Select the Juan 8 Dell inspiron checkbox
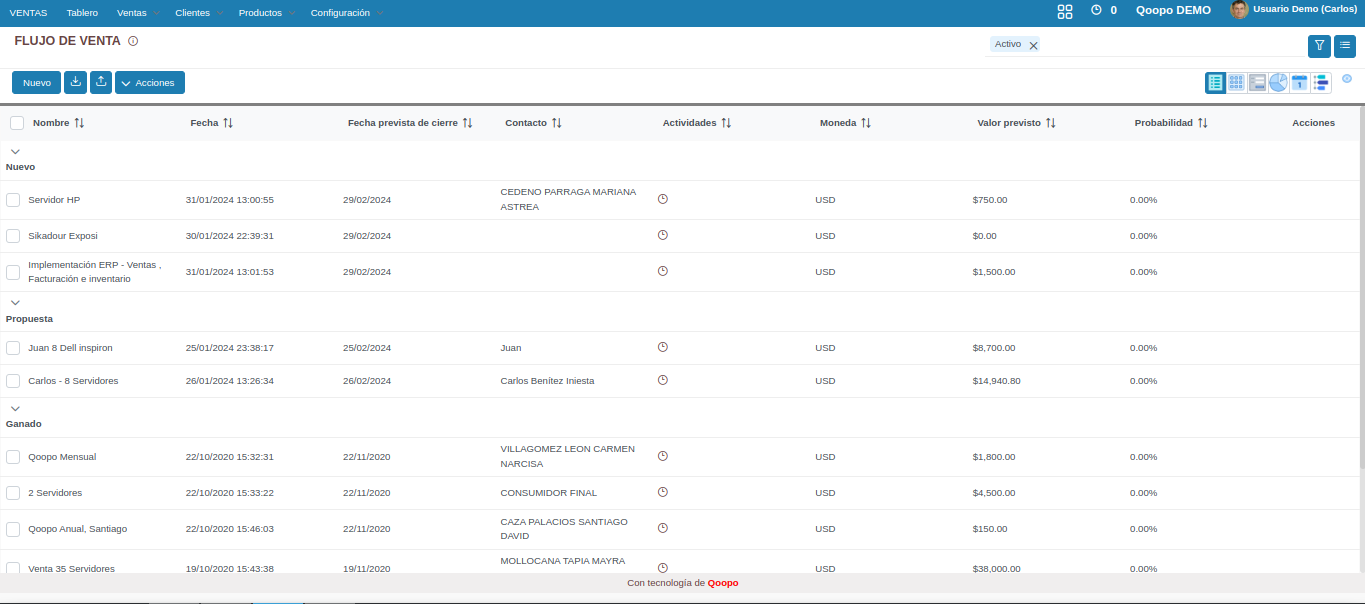 click(13, 348)
